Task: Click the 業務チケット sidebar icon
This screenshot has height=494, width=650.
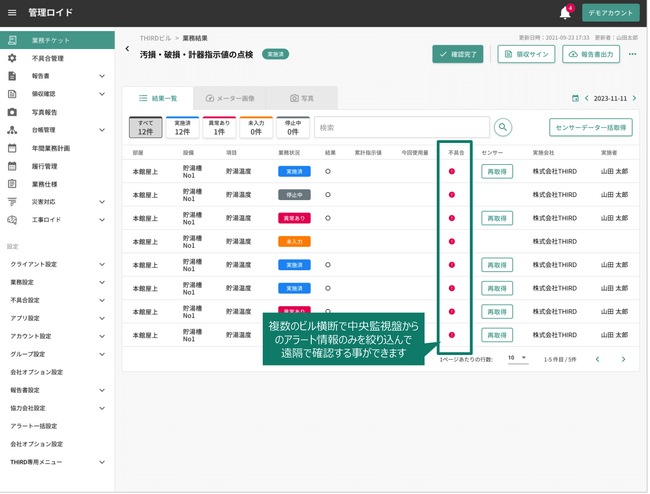Action: (12, 40)
